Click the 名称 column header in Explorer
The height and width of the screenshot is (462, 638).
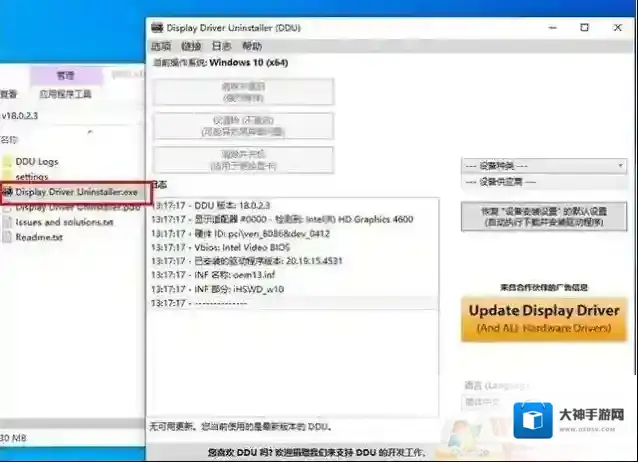[9, 140]
